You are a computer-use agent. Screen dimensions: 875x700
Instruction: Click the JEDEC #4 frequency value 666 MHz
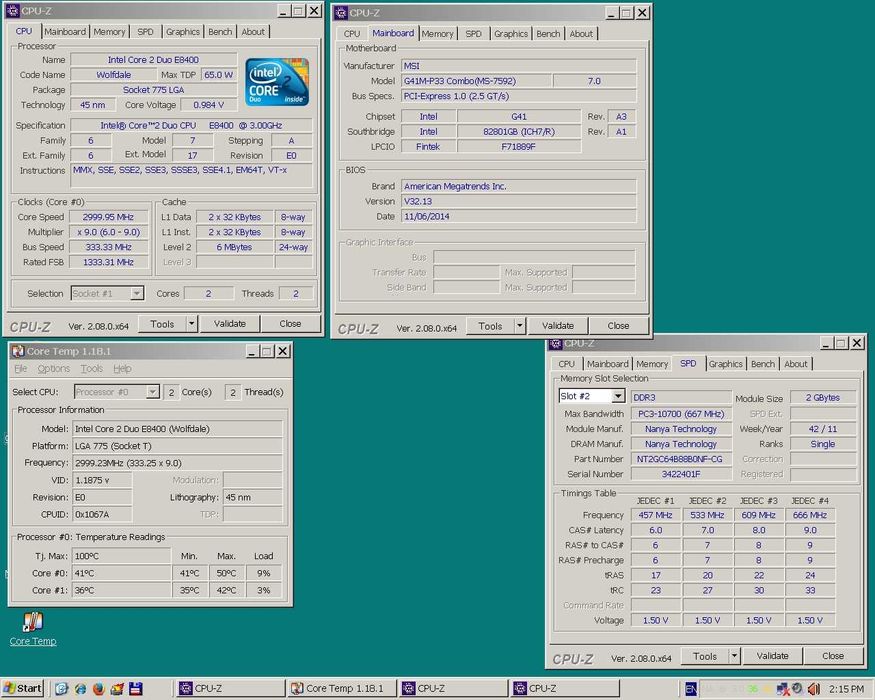click(x=810, y=515)
